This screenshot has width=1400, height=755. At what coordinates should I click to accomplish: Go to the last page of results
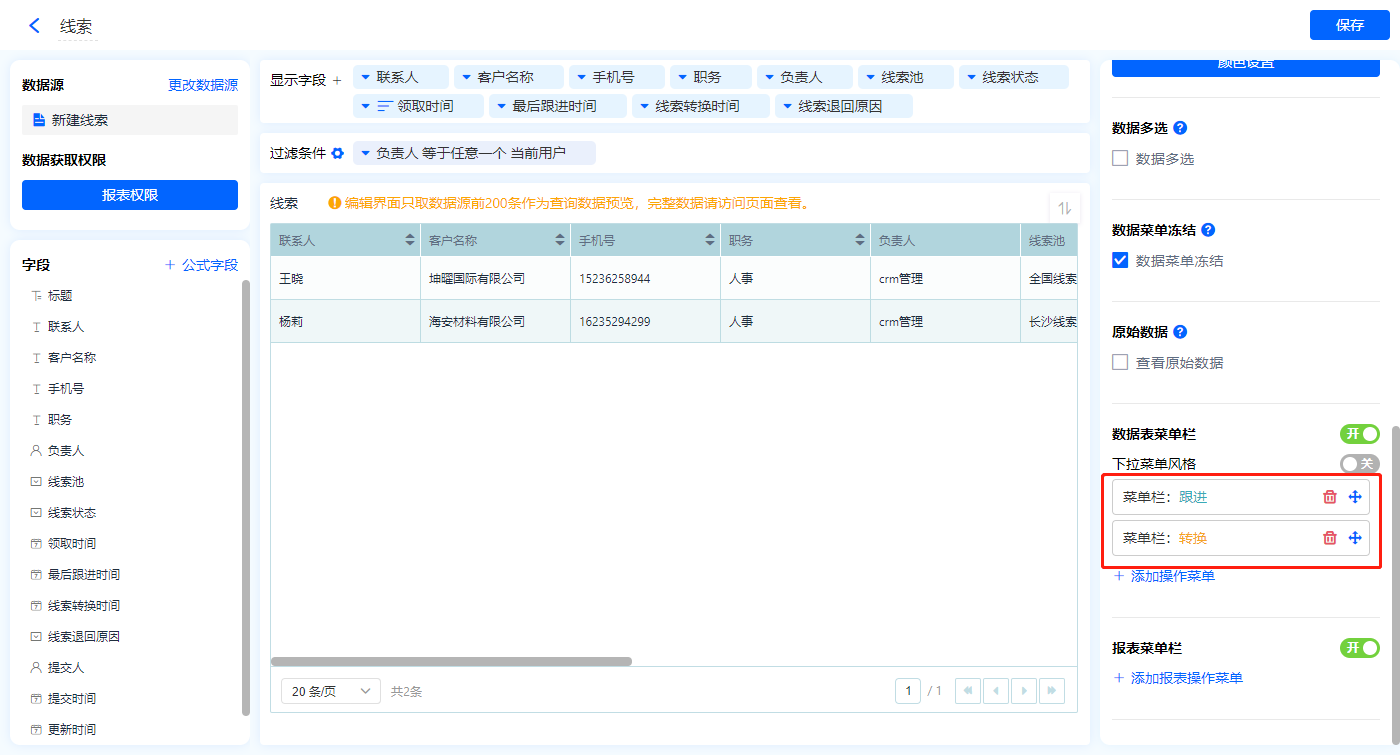[x=1051, y=691]
